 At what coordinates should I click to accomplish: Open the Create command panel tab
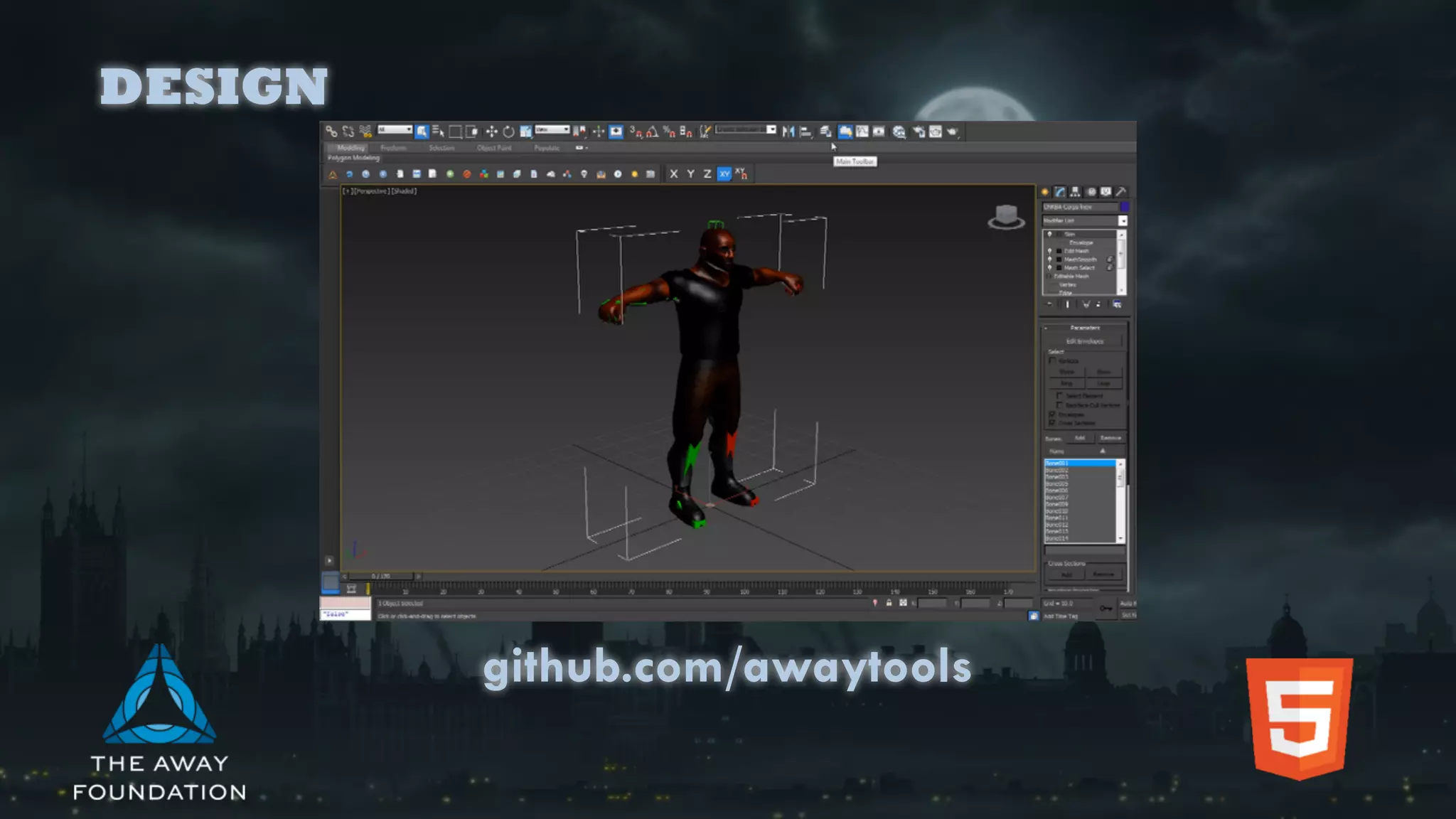1044,192
